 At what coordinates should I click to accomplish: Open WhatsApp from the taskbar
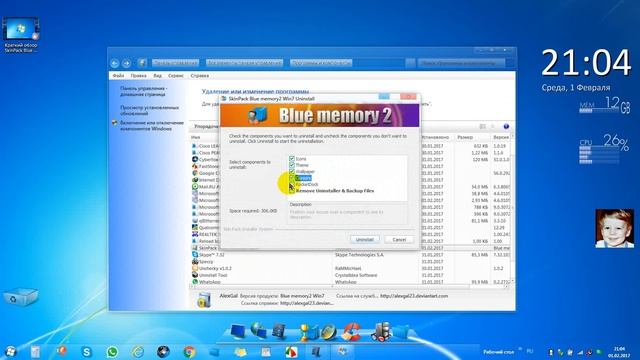112,351
